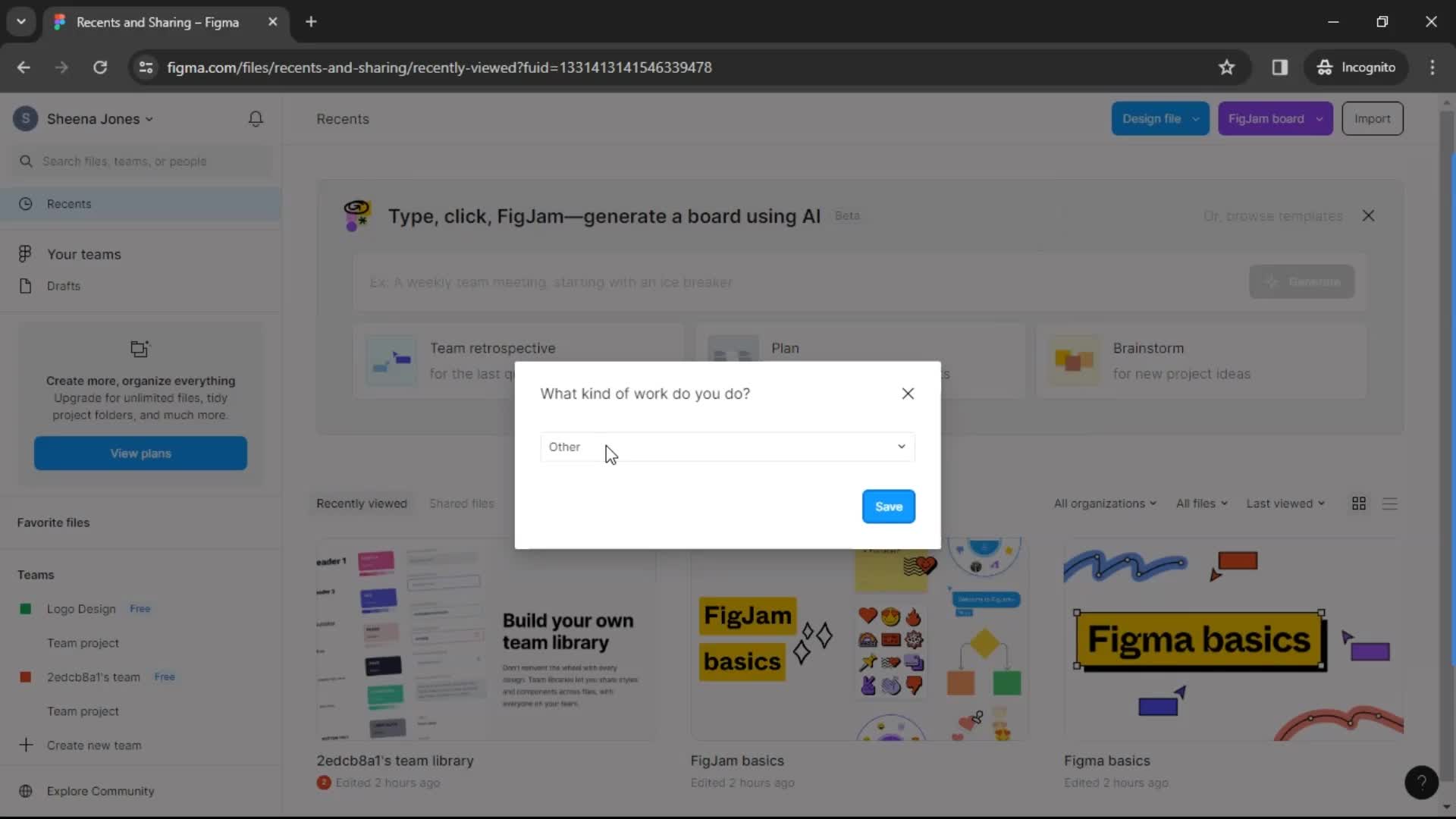
Task: Expand the All files filter dropdown
Action: pos(1200,503)
